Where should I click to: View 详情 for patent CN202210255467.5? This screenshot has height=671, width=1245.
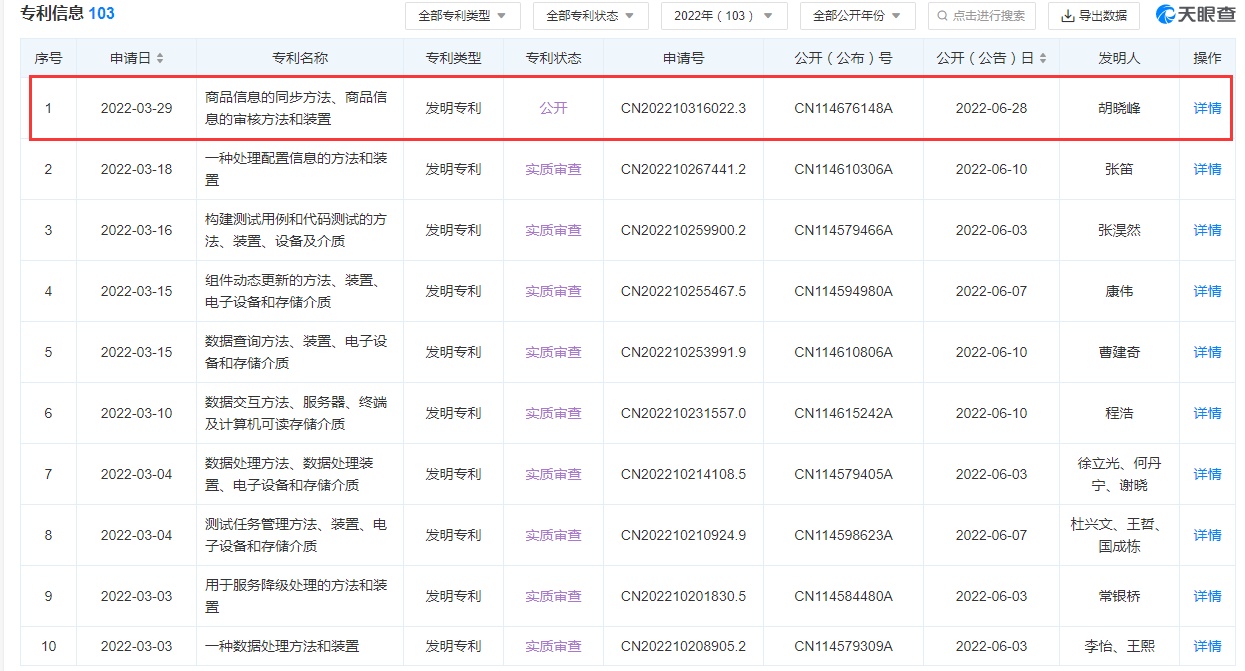tap(1207, 291)
